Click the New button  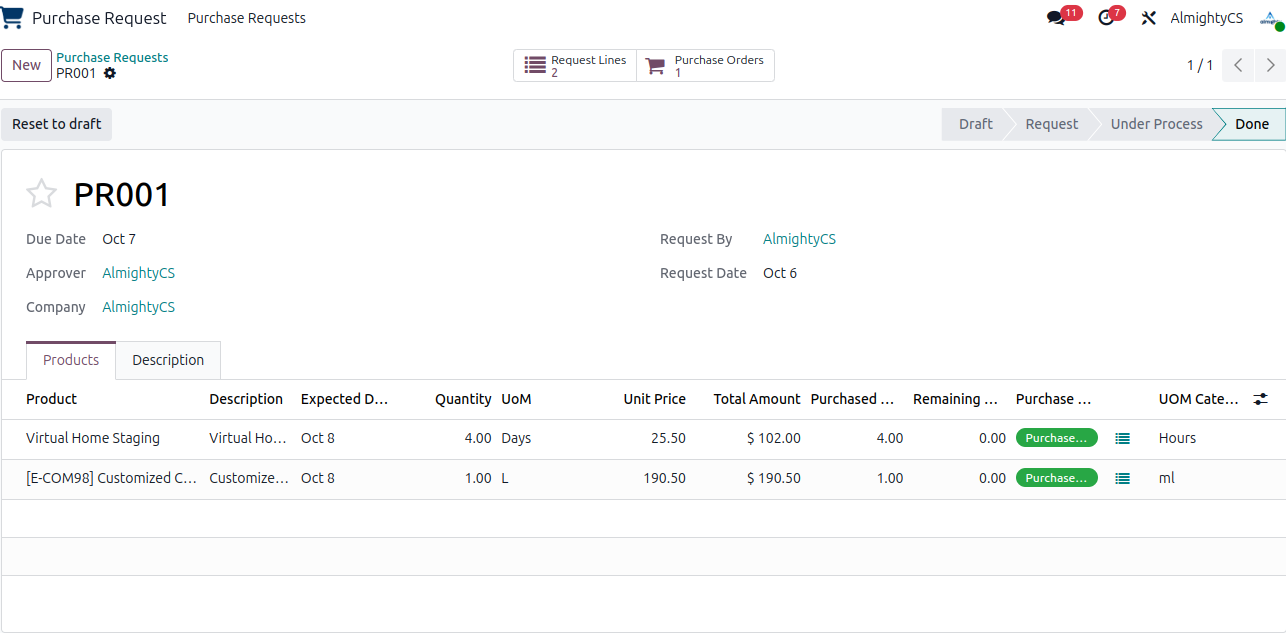click(x=27, y=66)
